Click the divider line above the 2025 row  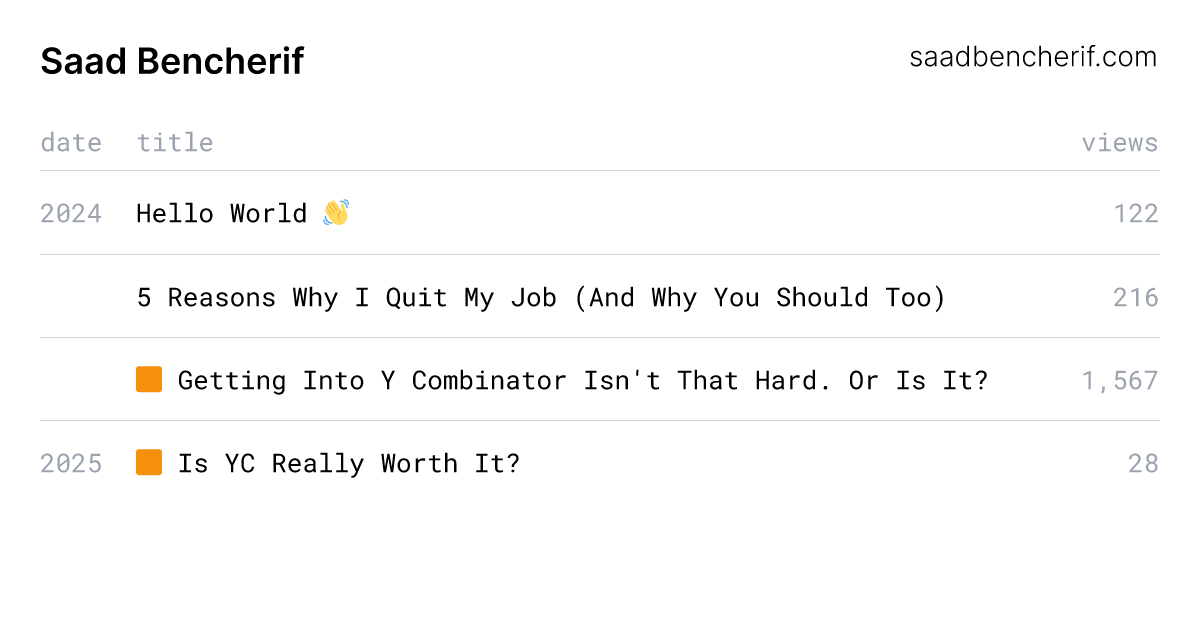click(600, 421)
